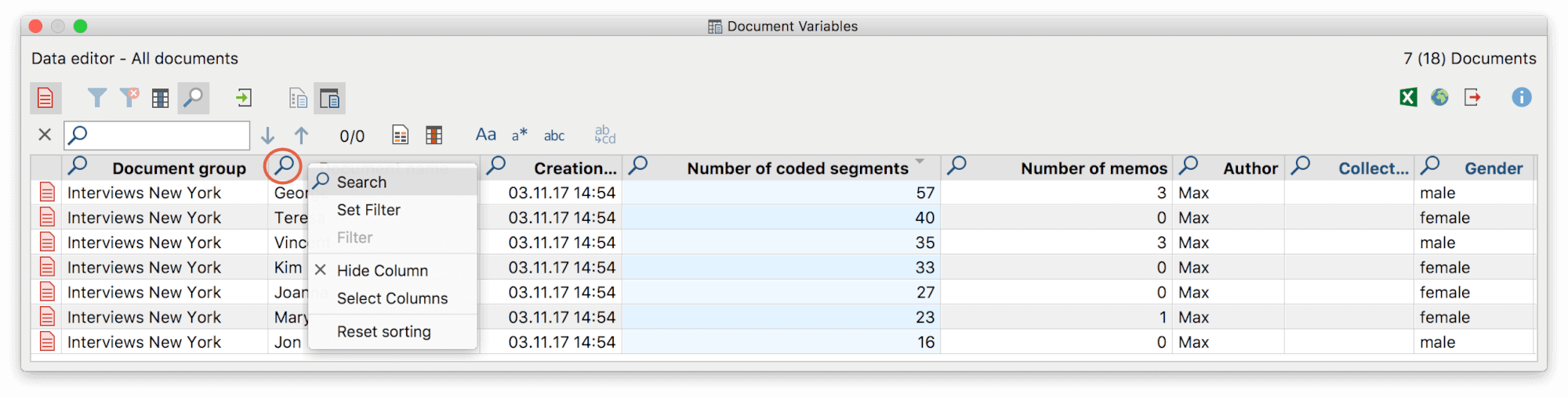Click the export icon with red arrow
This screenshot has width=1568, height=397.
click(x=1472, y=97)
